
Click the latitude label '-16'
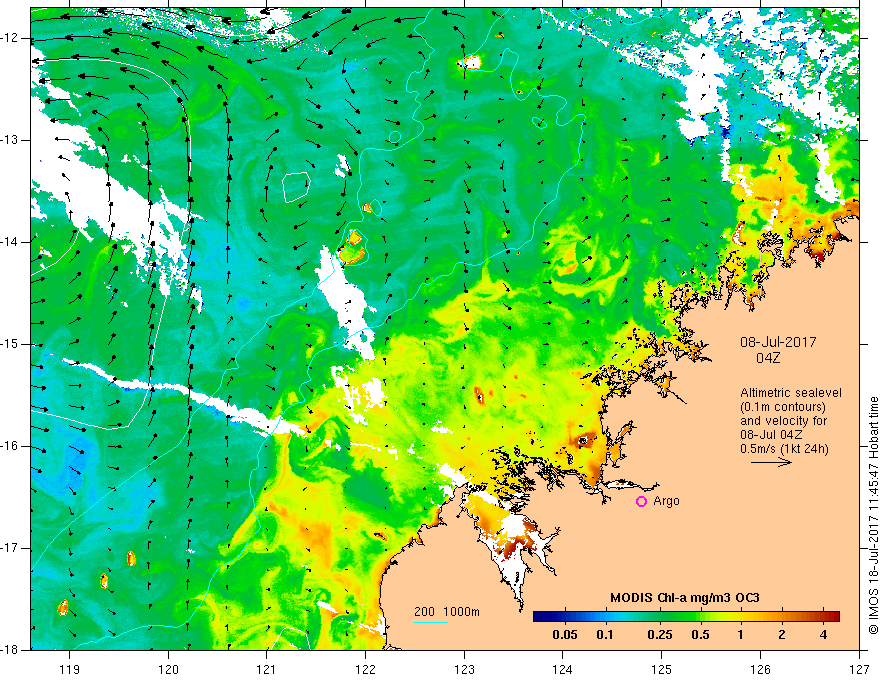point(10,446)
